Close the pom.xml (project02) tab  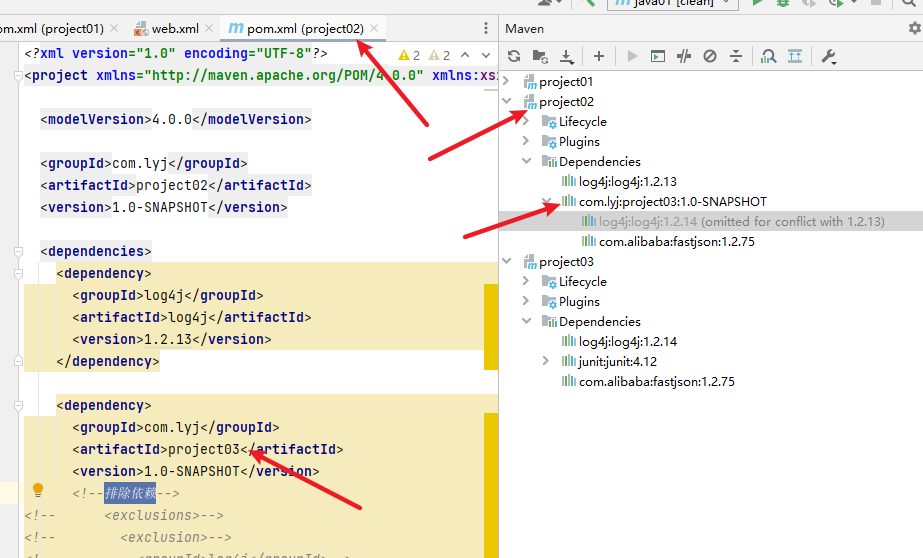click(374, 28)
